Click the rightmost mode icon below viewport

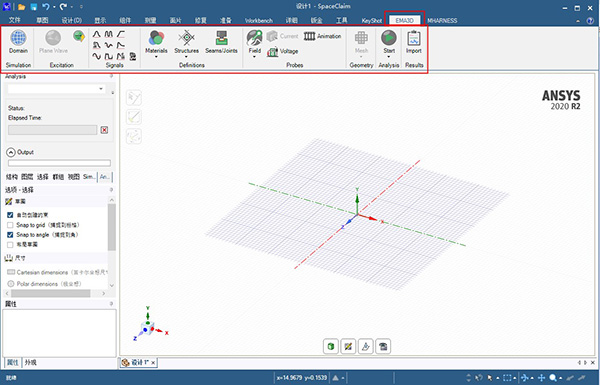pyautogui.click(x=383, y=347)
